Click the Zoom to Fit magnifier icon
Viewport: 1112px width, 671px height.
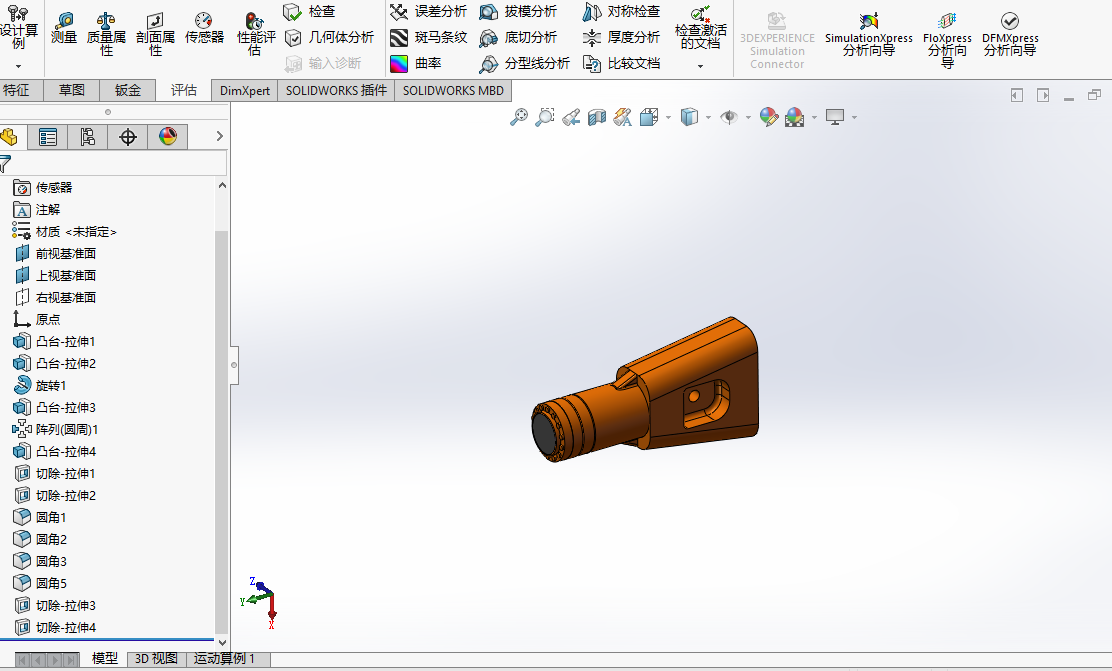click(x=518, y=117)
